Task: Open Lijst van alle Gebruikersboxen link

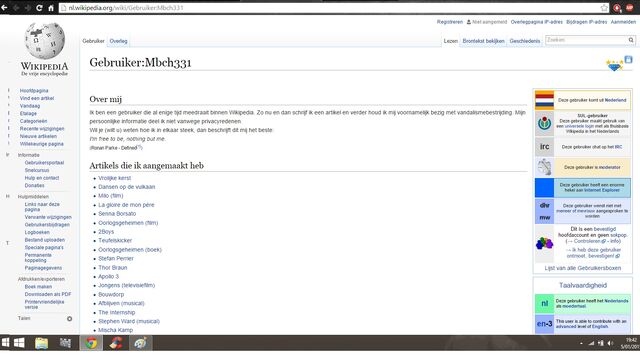Action: pos(582,268)
